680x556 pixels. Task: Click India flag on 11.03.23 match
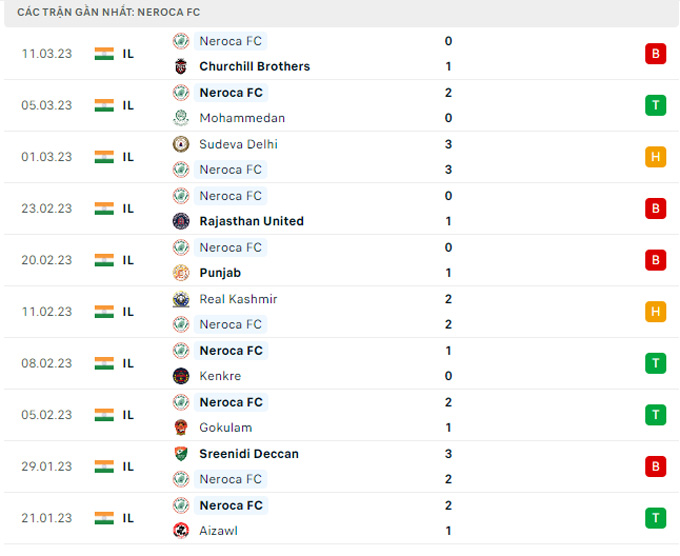(104, 54)
